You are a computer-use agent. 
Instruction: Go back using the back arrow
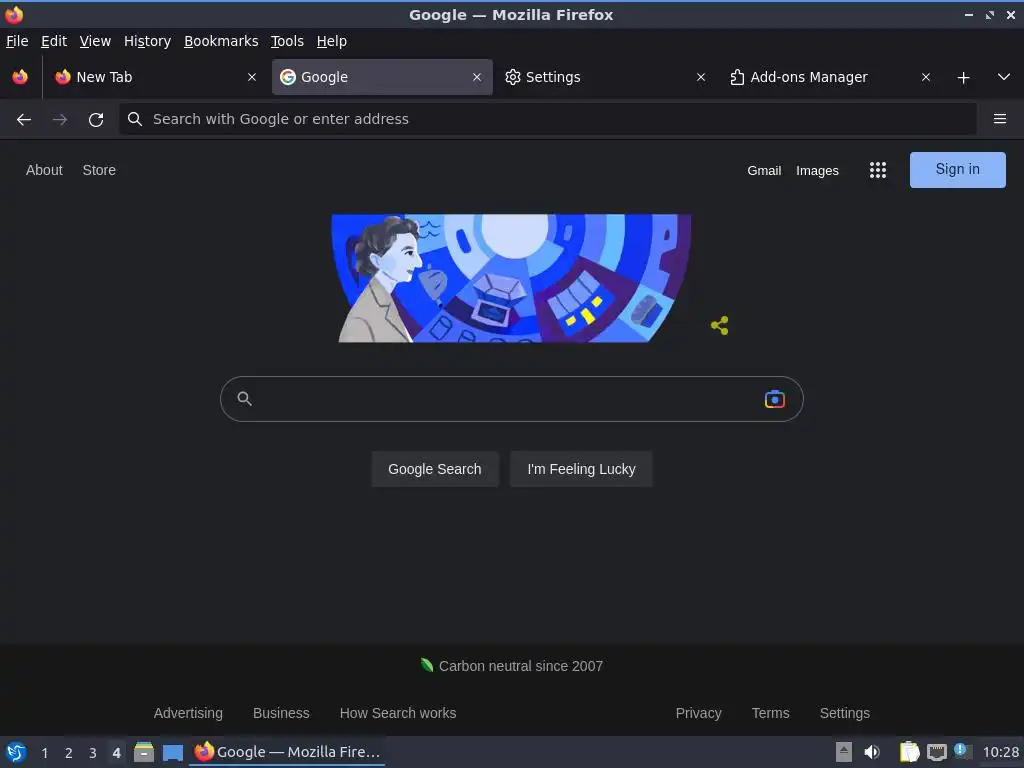point(24,119)
